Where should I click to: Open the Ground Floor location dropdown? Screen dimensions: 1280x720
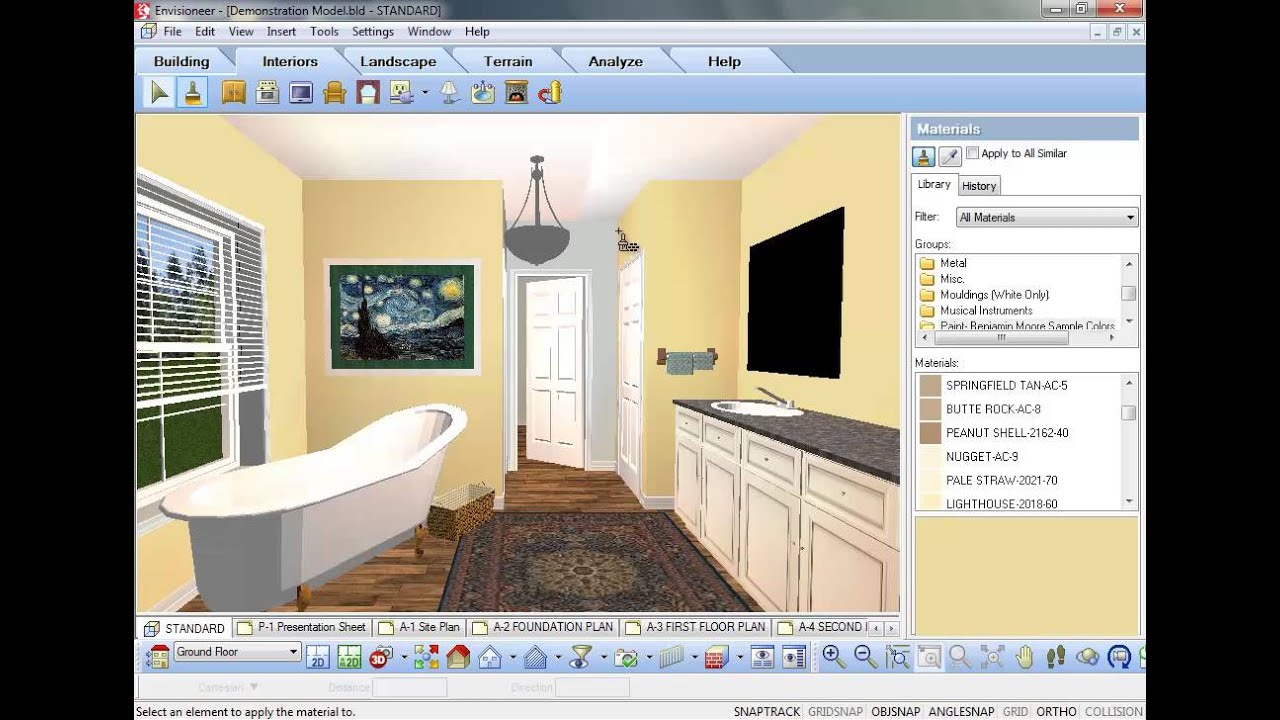tap(293, 652)
